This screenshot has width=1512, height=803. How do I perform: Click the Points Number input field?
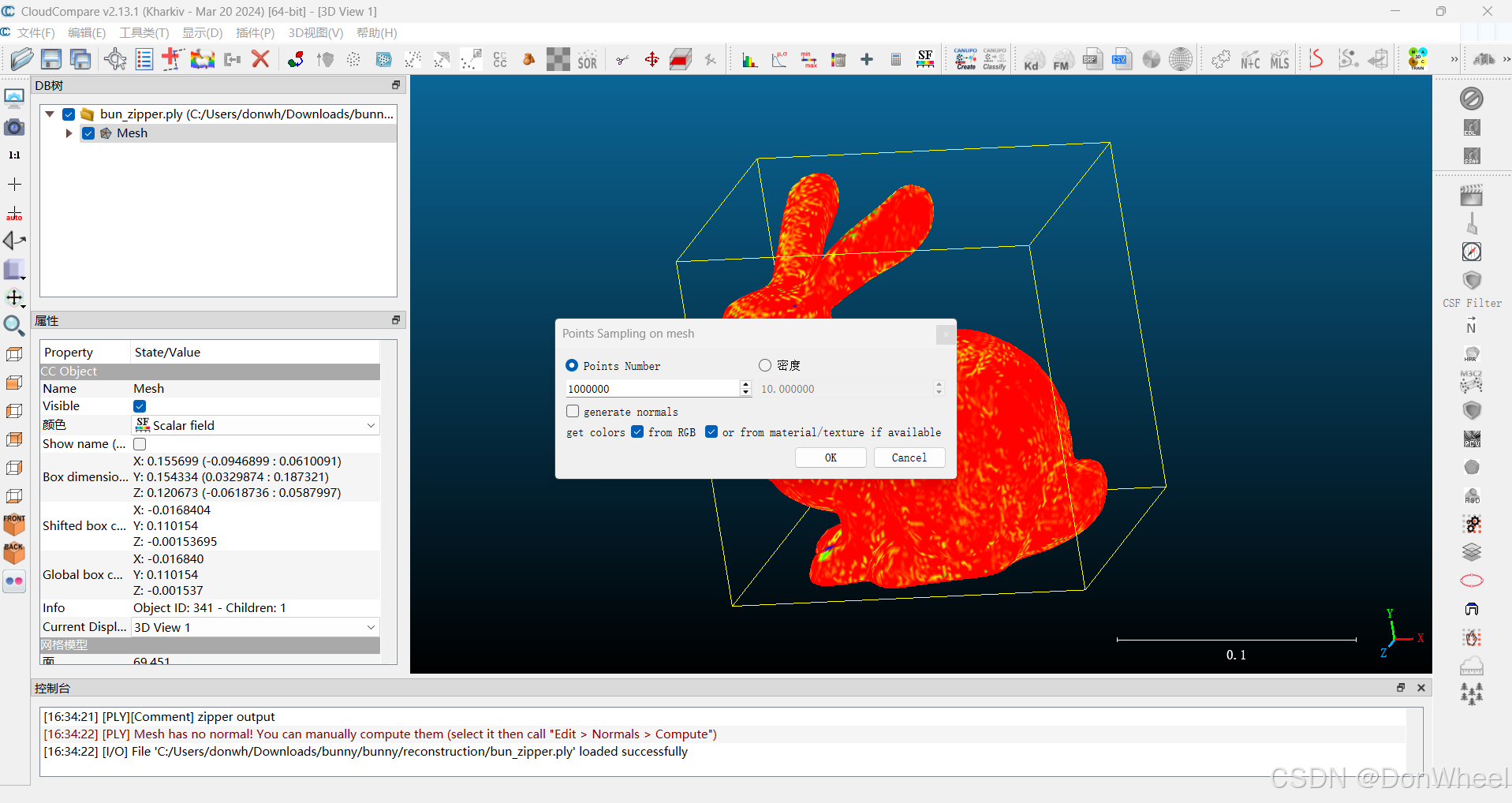pos(652,389)
